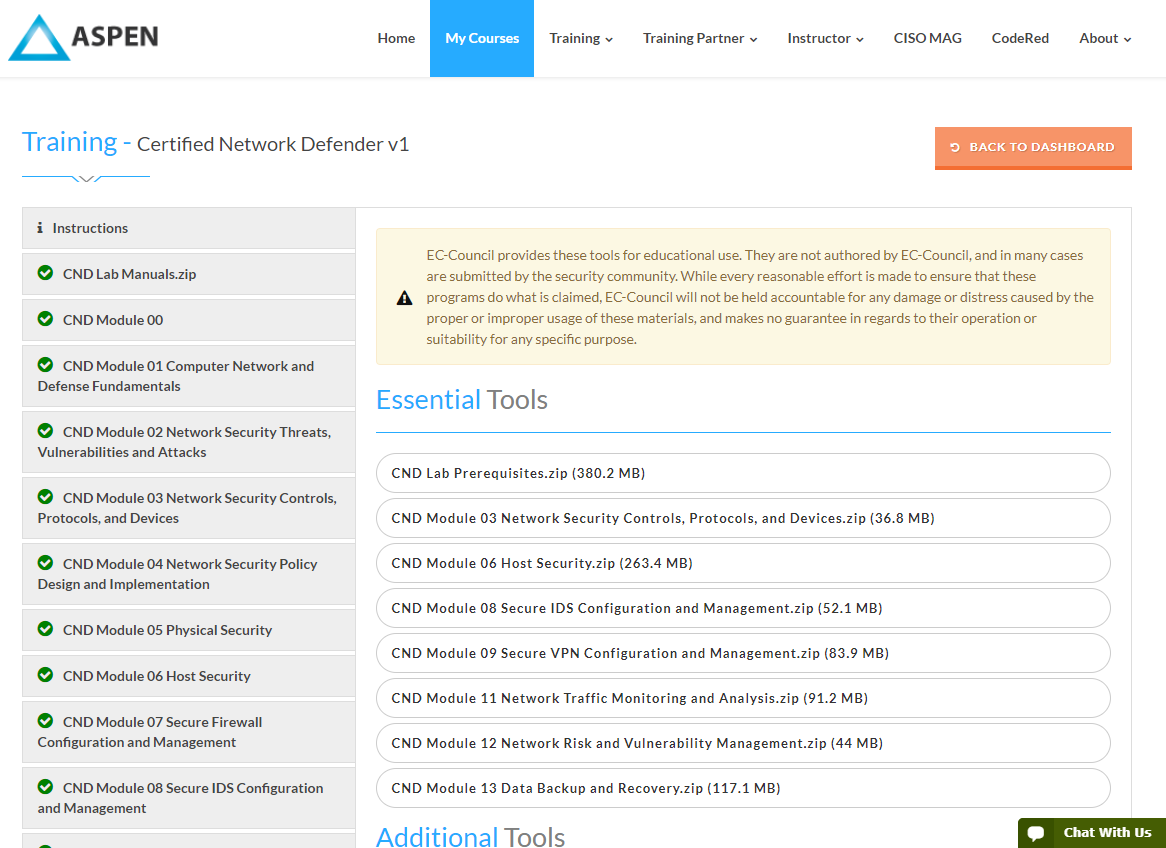Download CND Module 13 Data Backup and Recovery.zip
The height and width of the screenshot is (848, 1166).
743,788
